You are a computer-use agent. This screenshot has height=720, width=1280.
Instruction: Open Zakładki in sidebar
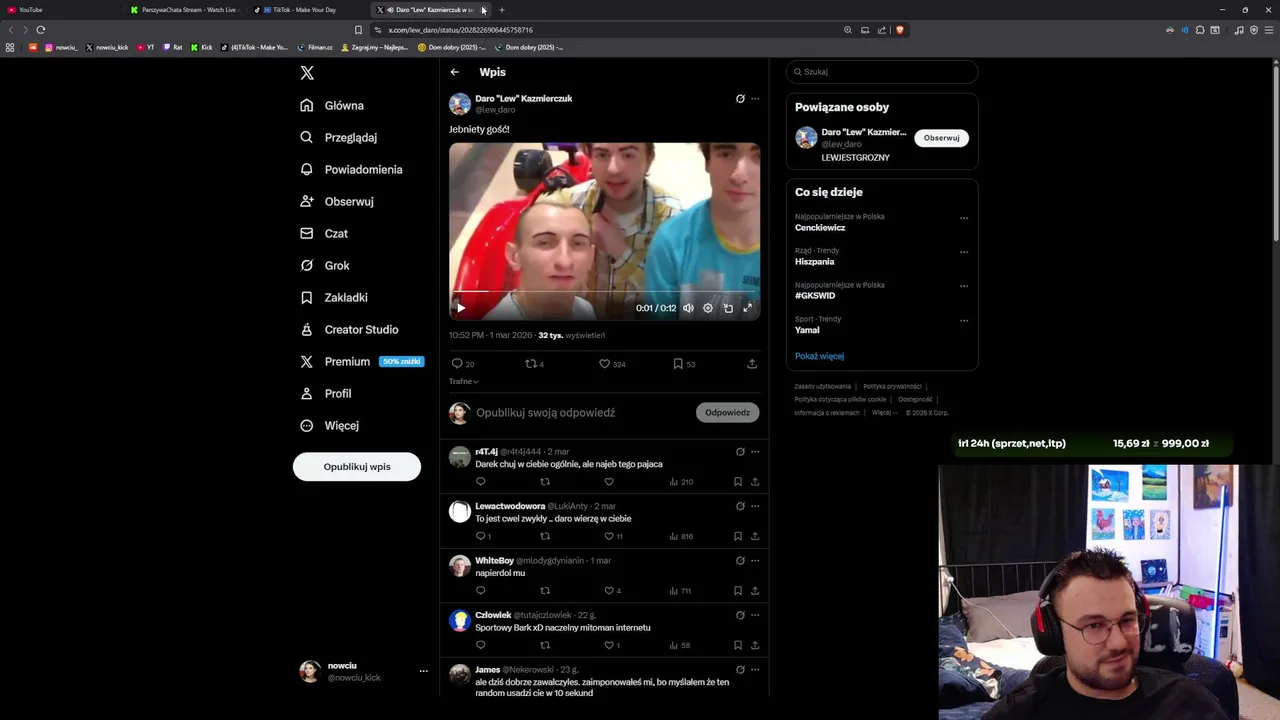click(x=334, y=297)
